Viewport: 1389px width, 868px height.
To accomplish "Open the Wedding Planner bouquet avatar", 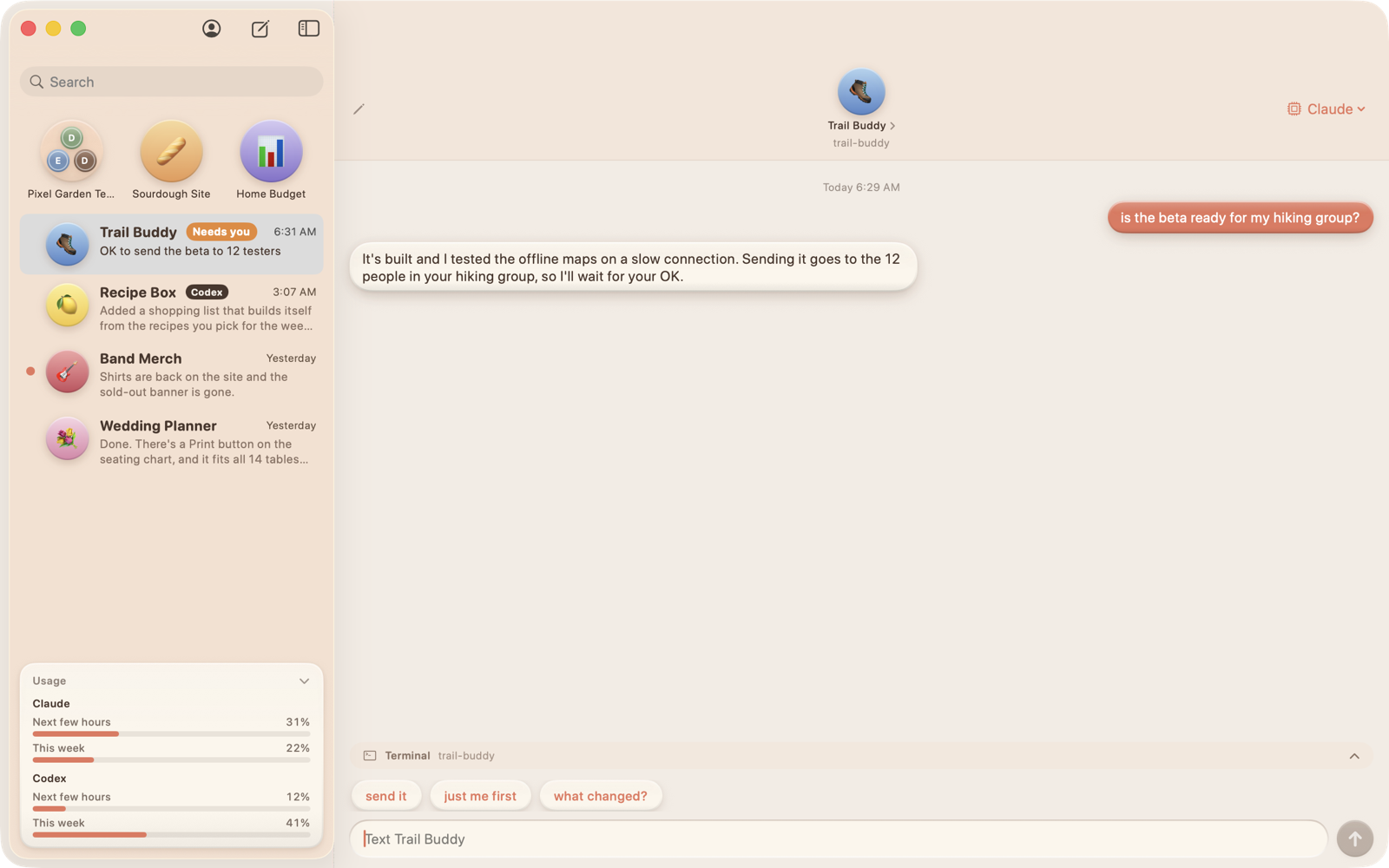I will [x=67, y=438].
